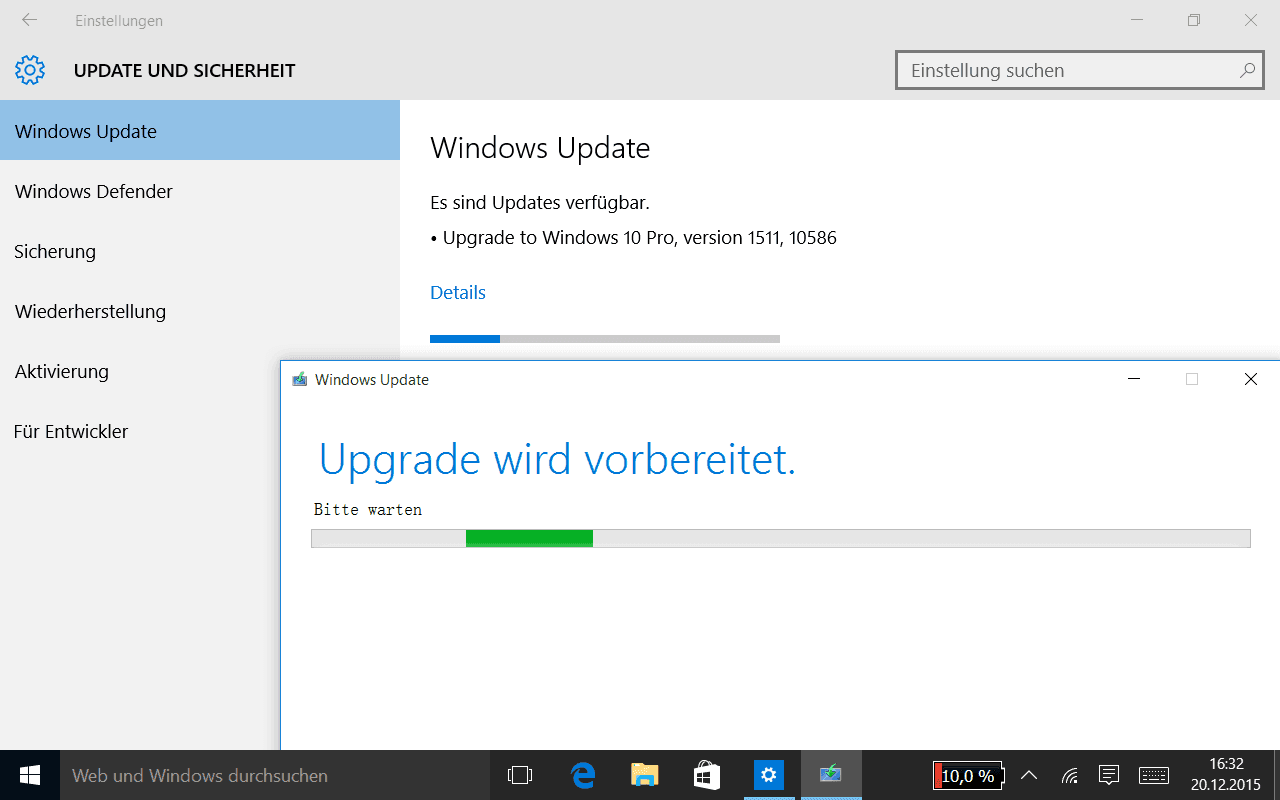Click the UPDATE UND SICHERHEIT title
Image resolution: width=1280 pixels, height=800 pixels.
[x=185, y=71]
